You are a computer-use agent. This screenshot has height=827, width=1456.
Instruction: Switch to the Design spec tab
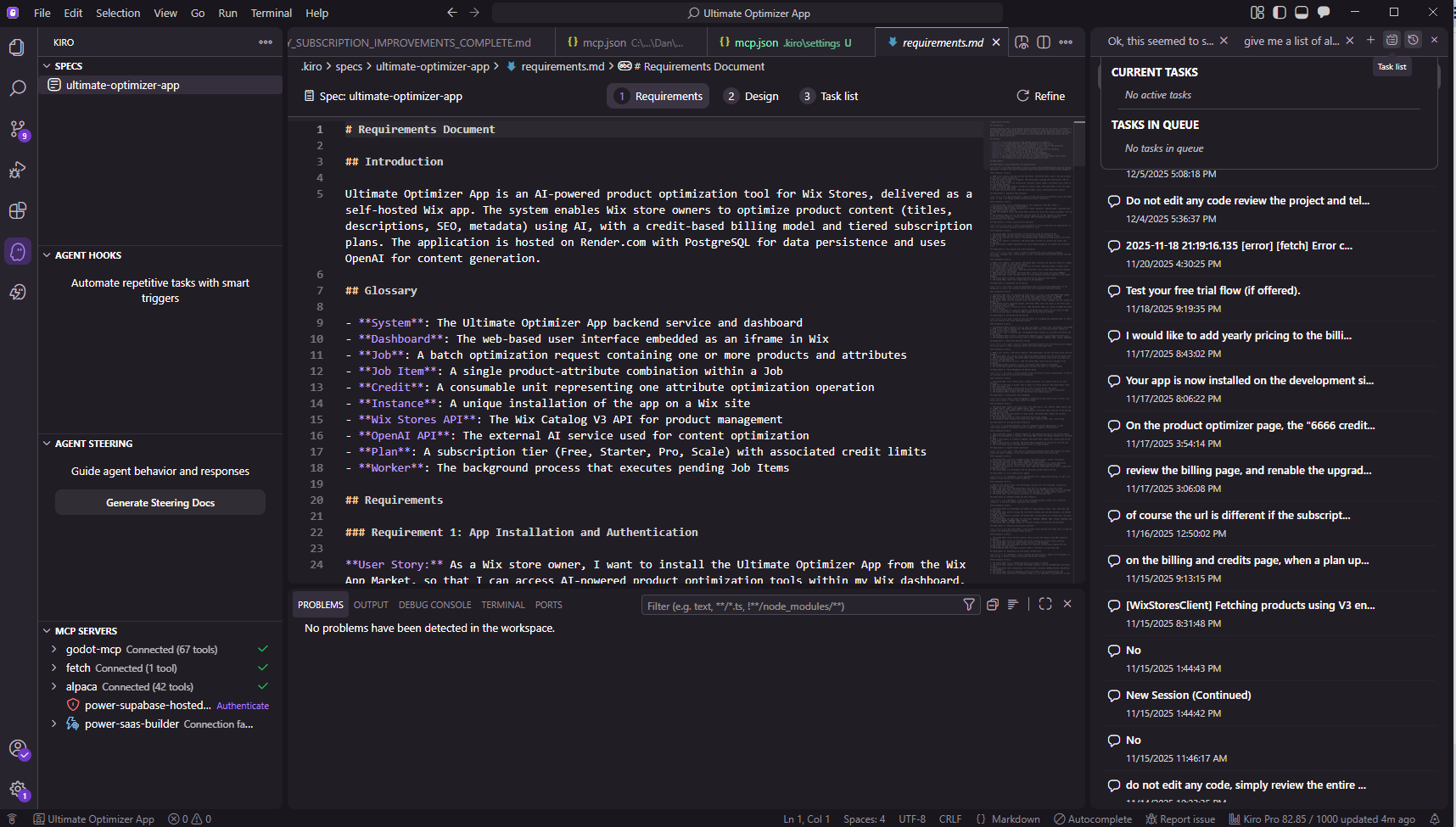coord(752,96)
